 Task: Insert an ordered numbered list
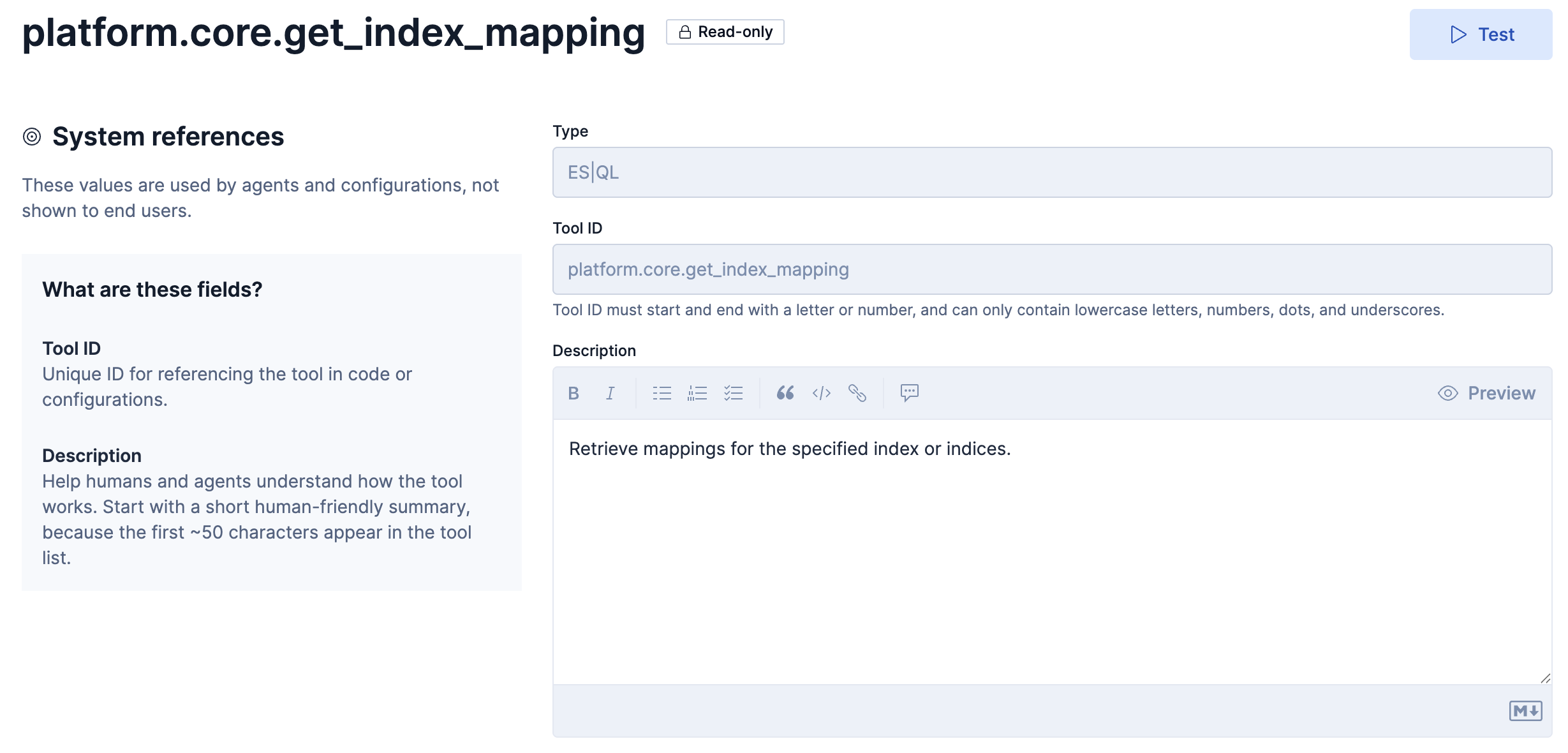[697, 393]
